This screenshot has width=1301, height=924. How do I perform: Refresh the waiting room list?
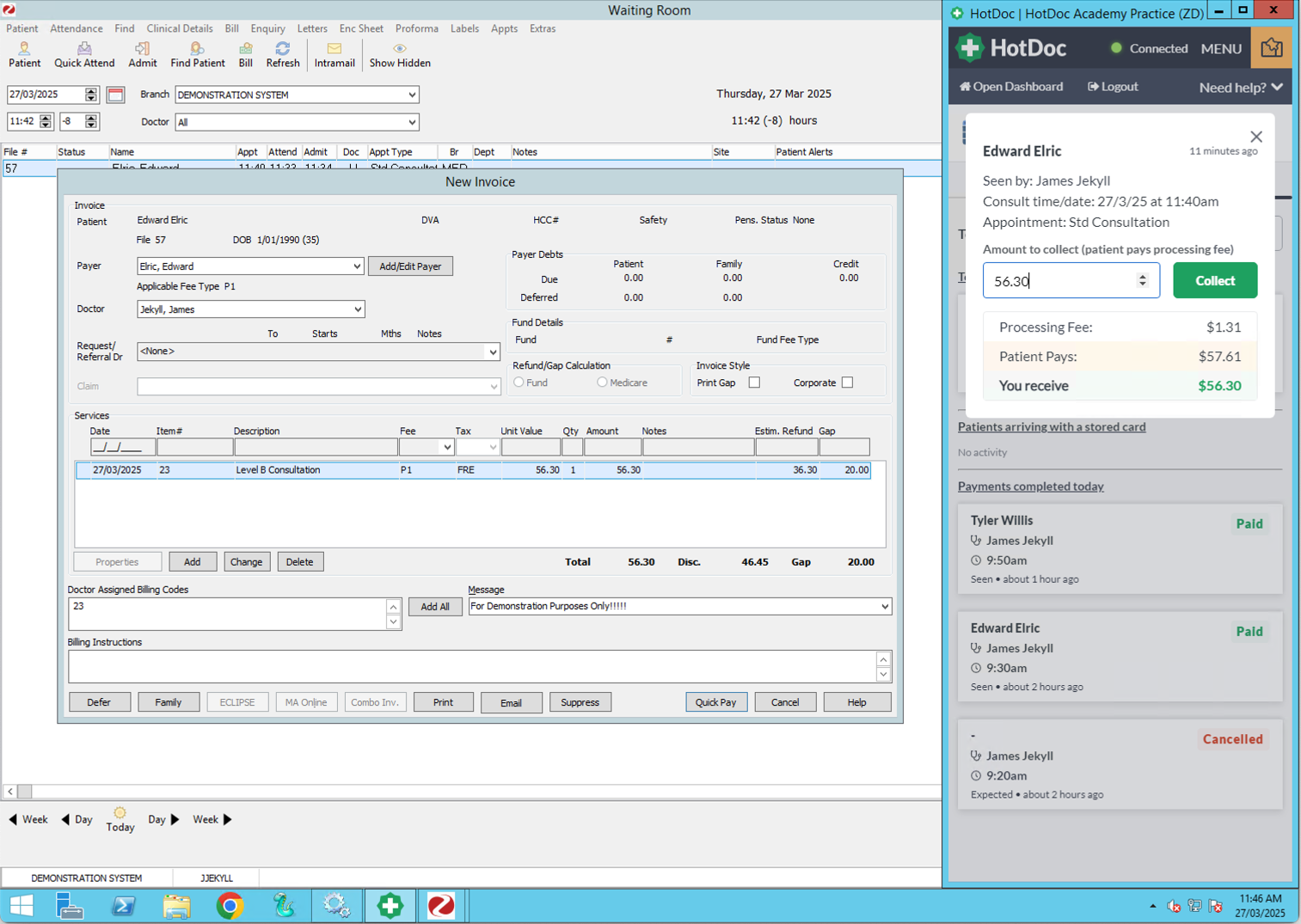[x=283, y=55]
